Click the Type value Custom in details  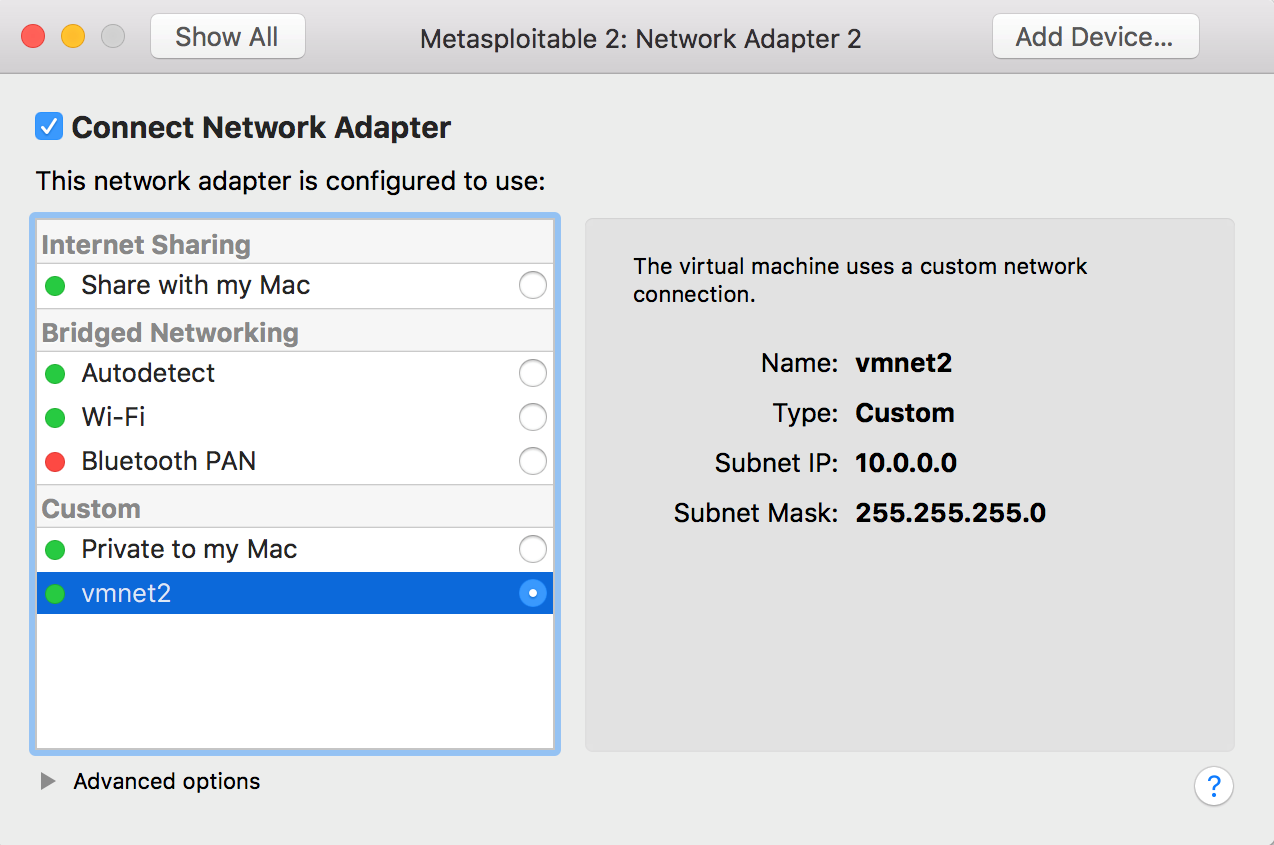pyautogui.click(x=905, y=413)
